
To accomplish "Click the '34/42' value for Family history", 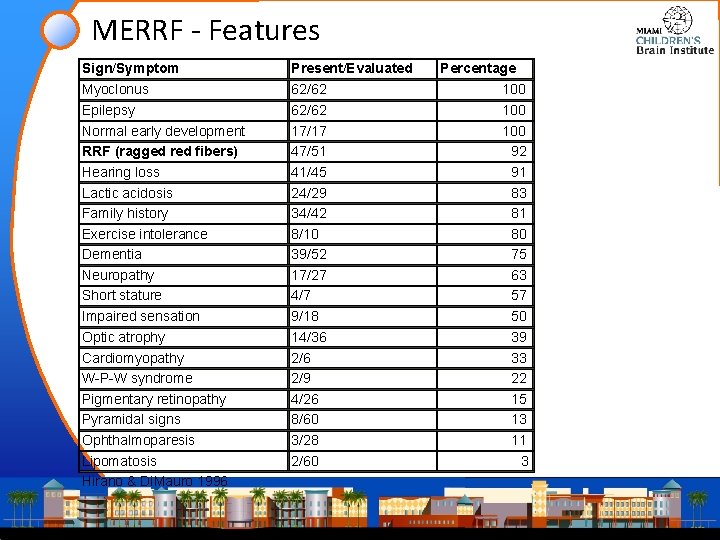I will 309,214.
